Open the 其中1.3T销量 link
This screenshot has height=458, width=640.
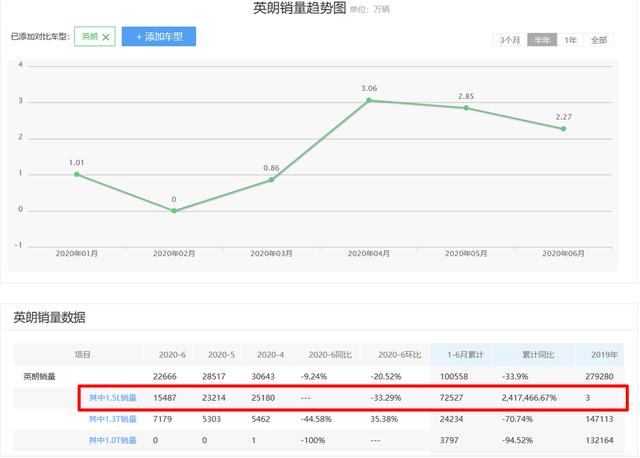(113, 419)
